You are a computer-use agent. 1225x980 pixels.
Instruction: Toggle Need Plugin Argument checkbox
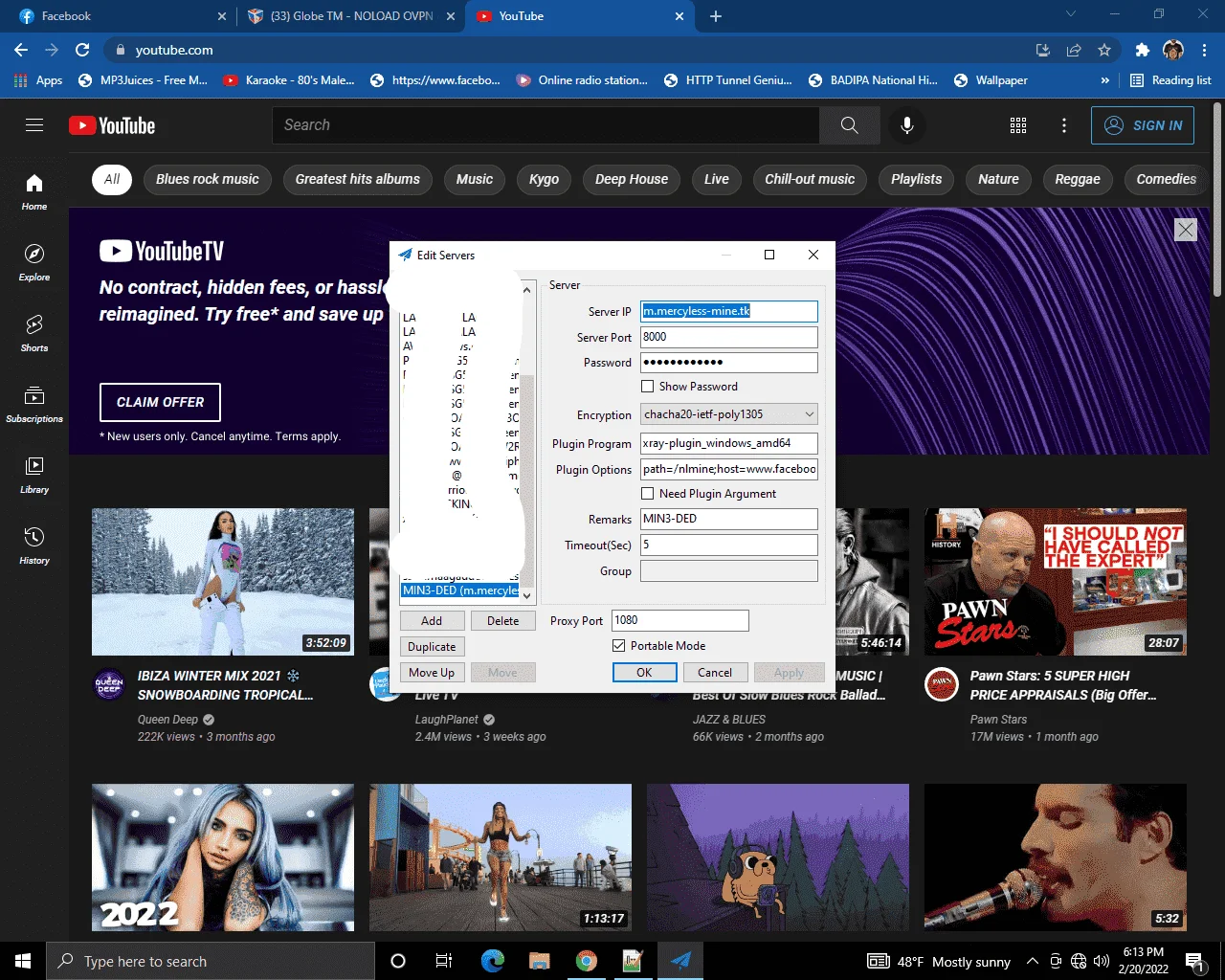tap(648, 494)
